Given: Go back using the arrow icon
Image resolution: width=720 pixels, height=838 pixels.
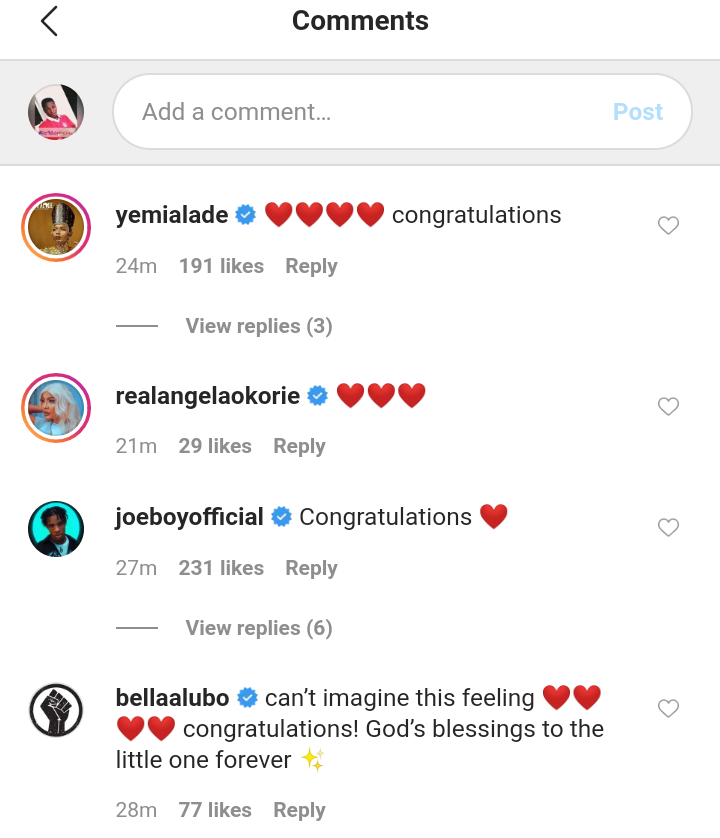Looking at the screenshot, I should 49,21.
